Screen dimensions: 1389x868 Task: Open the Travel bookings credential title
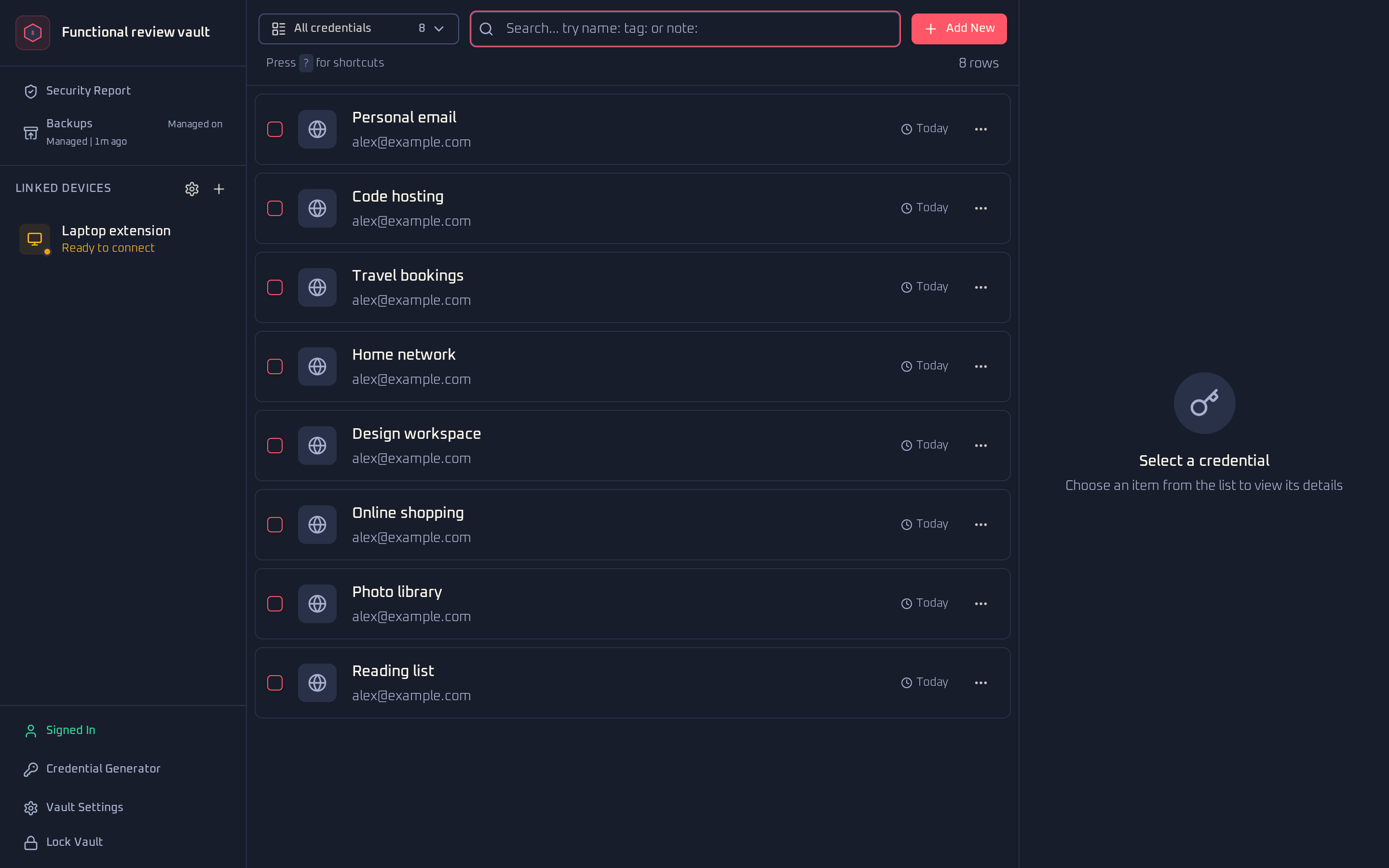(408, 275)
